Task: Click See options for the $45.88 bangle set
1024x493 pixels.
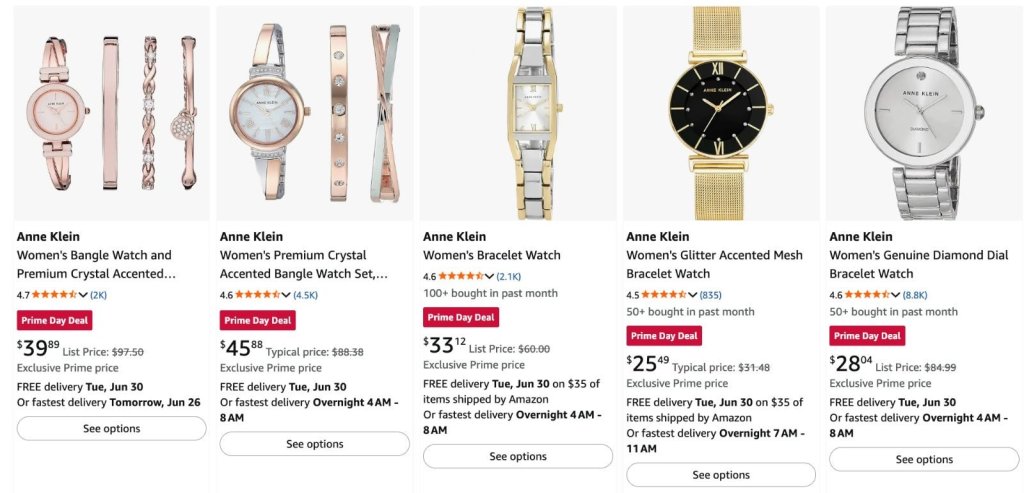Action: pyautogui.click(x=315, y=444)
